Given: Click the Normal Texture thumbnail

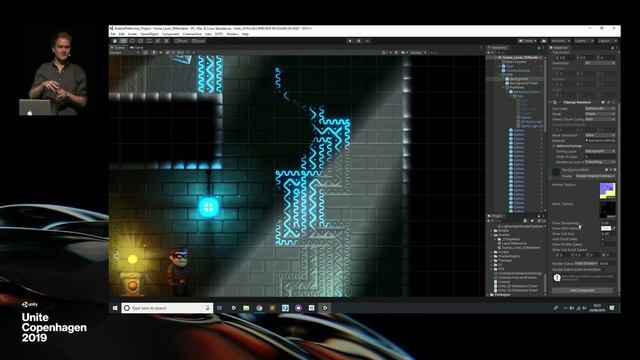Looking at the screenshot, I should pyautogui.click(x=607, y=191).
